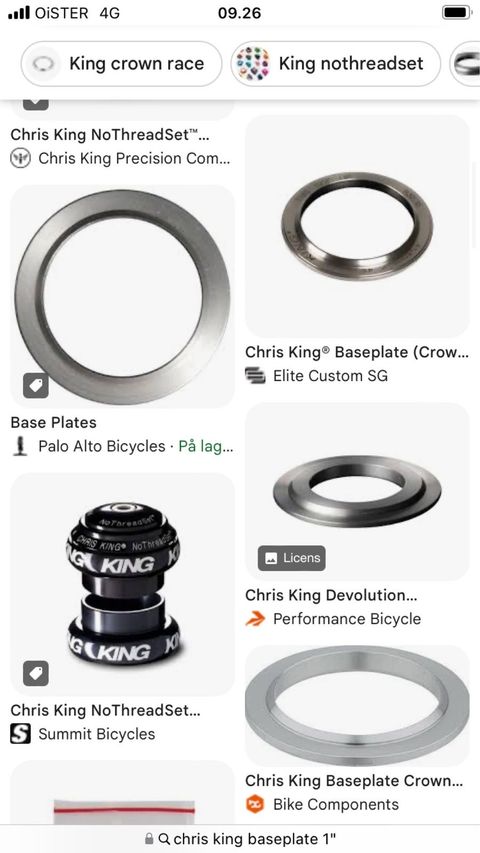Tap the Summit Bicycles favicon
Screen dimensions: 480x853
(20, 734)
